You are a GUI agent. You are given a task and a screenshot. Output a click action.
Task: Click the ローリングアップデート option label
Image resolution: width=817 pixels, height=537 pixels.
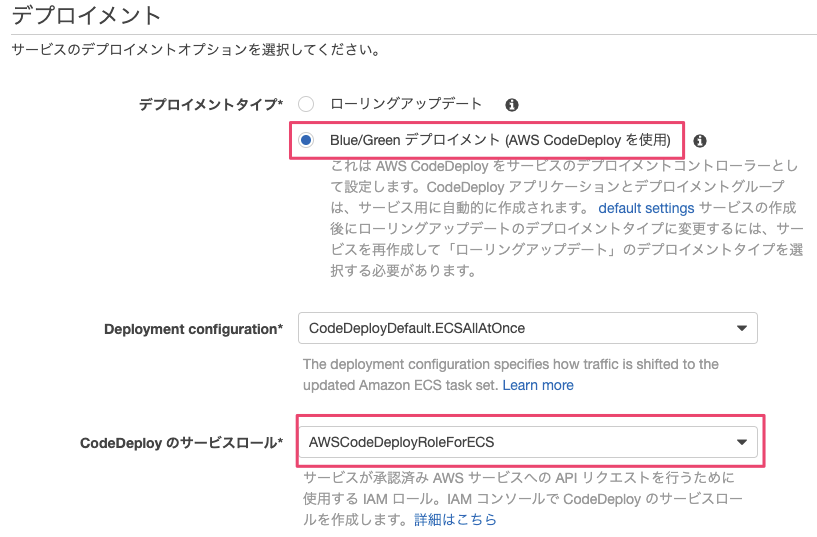(x=406, y=104)
